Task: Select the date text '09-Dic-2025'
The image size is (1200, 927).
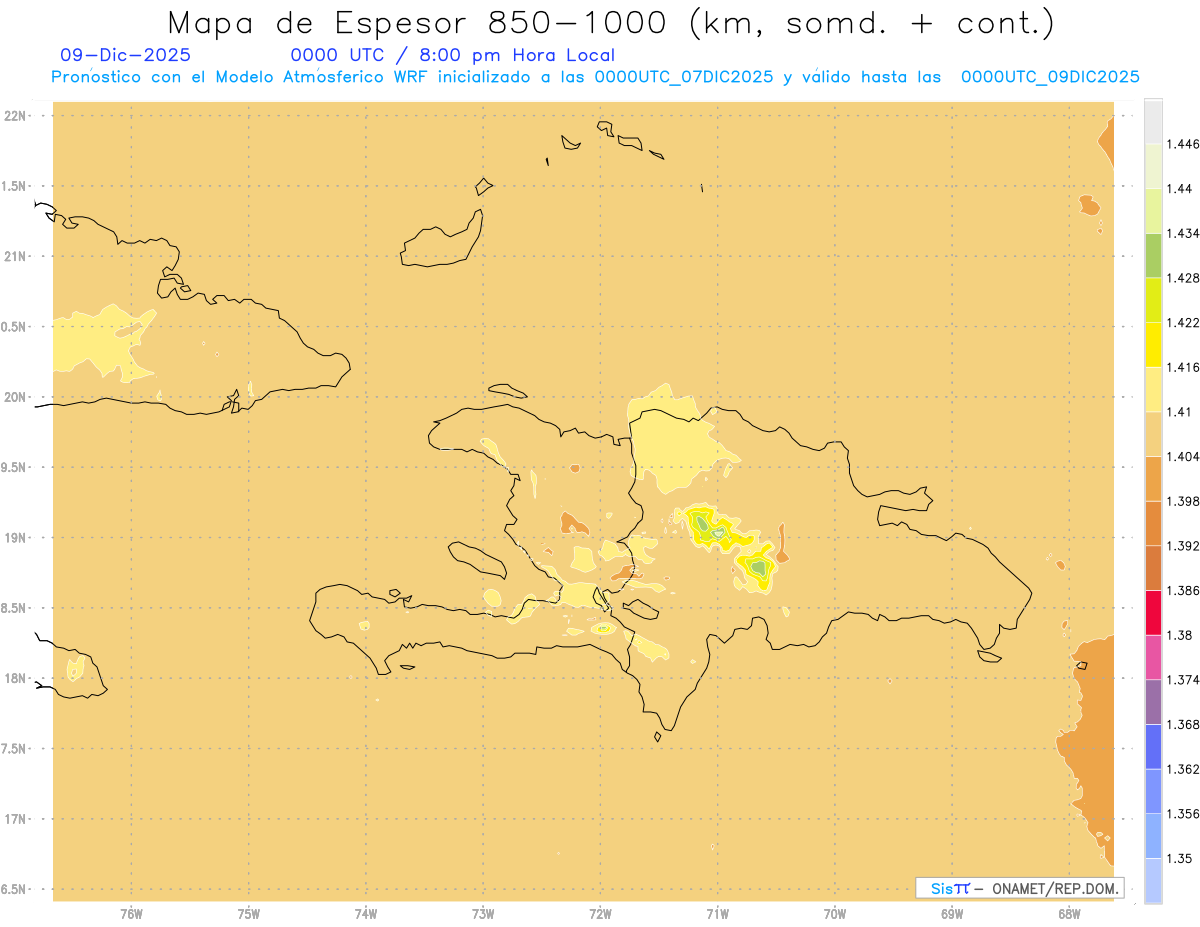Action: pos(126,55)
